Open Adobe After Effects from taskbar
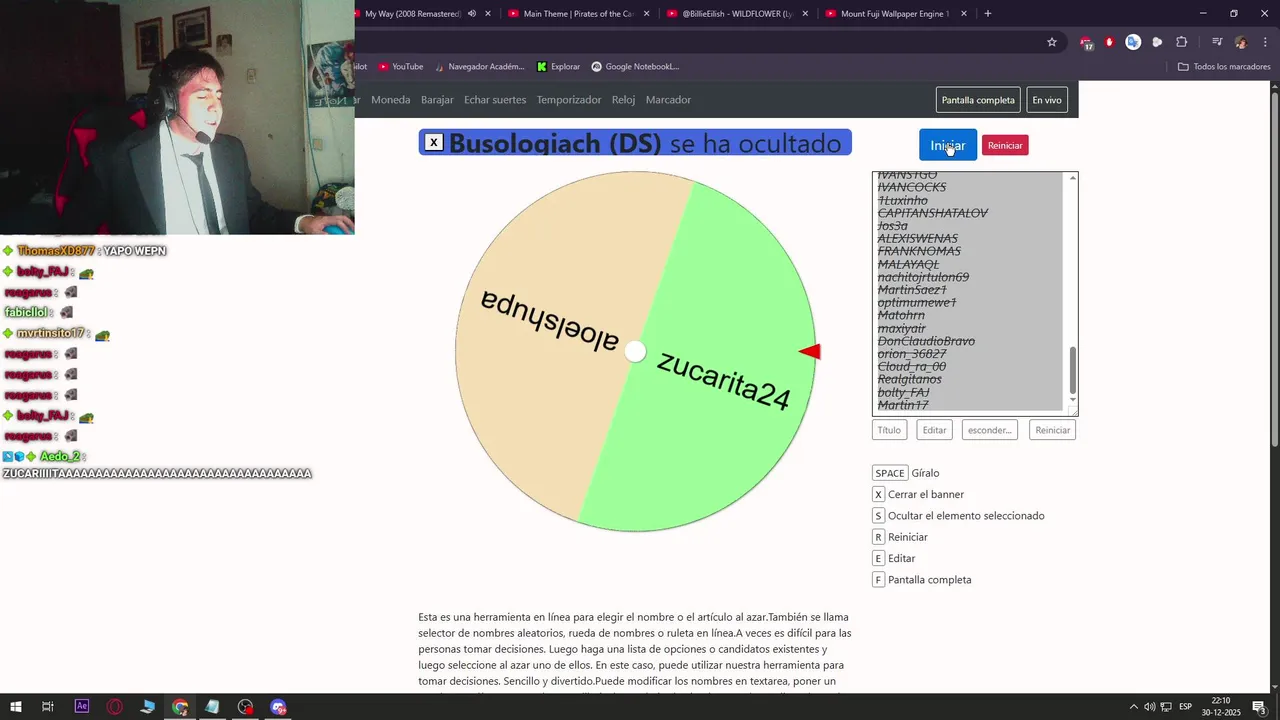 click(x=82, y=706)
